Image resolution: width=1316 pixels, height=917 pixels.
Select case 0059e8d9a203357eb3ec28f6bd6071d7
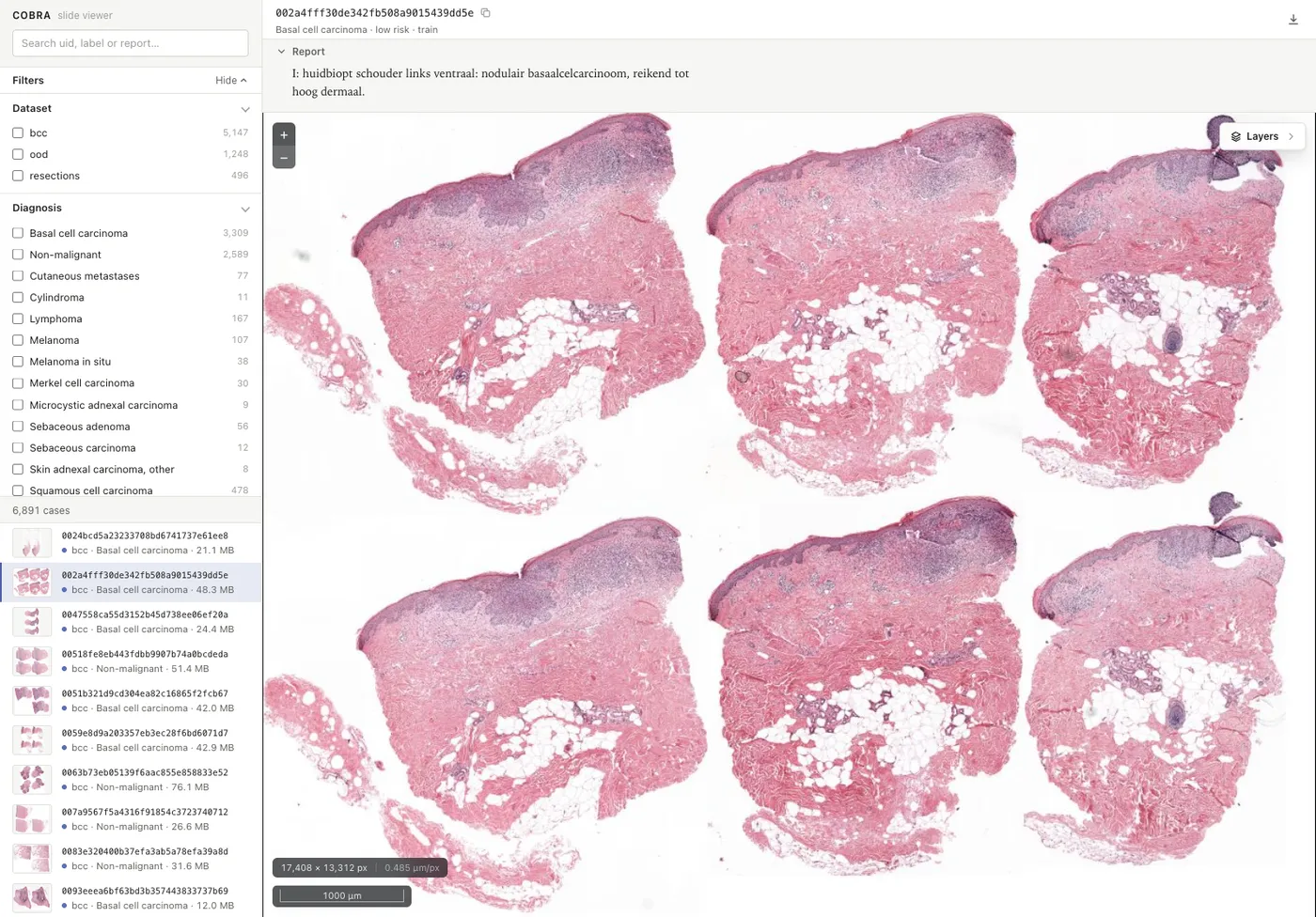click(131, 740)
